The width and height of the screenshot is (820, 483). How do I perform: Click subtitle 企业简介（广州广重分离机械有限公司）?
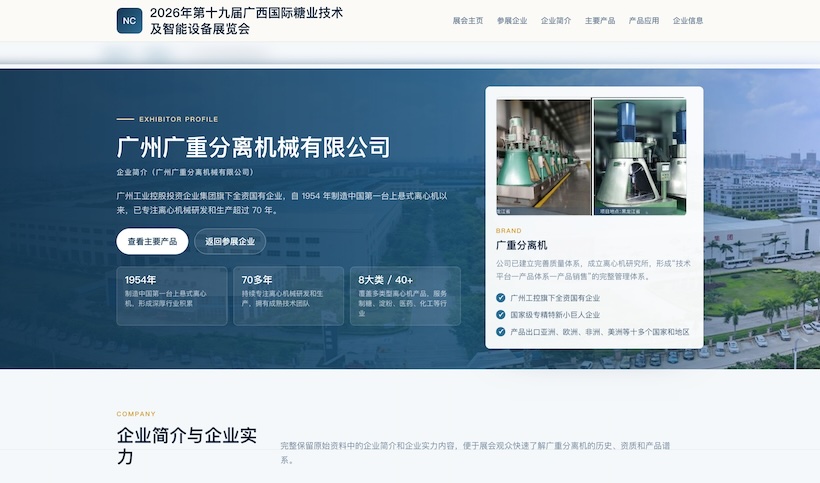click(x=186, y=172)
